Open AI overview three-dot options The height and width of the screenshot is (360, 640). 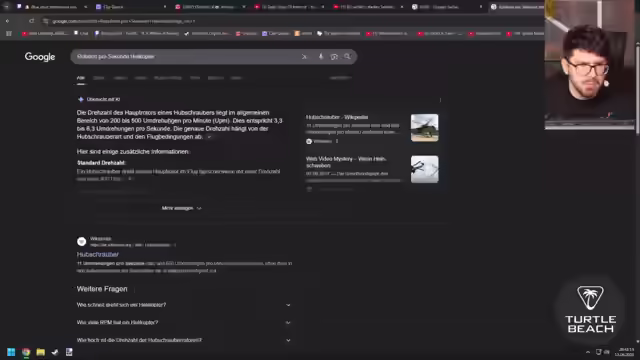click(x=440, y=100)
